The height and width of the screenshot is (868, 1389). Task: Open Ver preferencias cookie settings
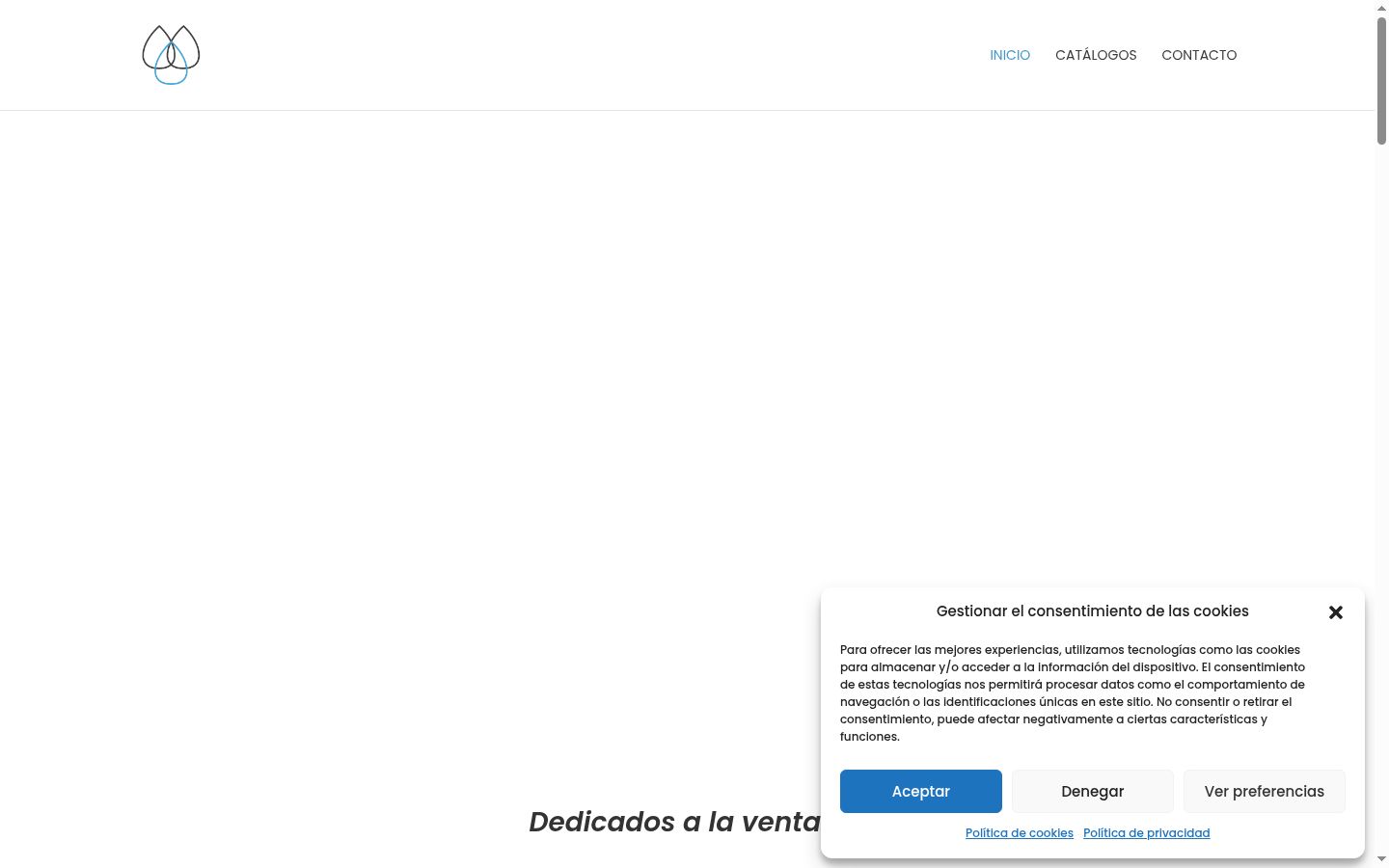(x=1265, y=791)
